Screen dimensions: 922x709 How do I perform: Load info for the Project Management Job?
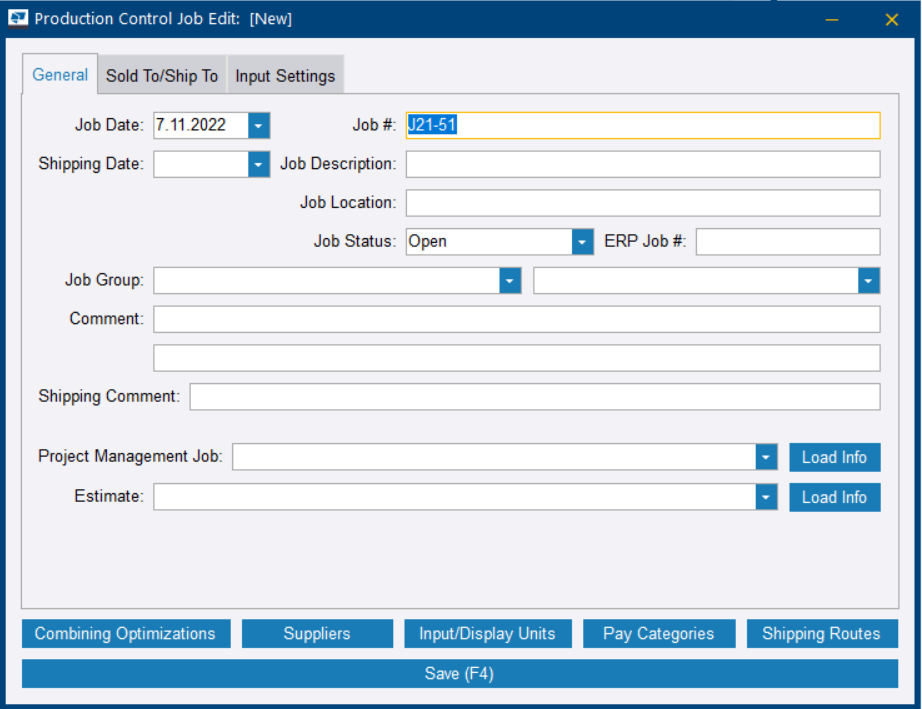point(835,457)
